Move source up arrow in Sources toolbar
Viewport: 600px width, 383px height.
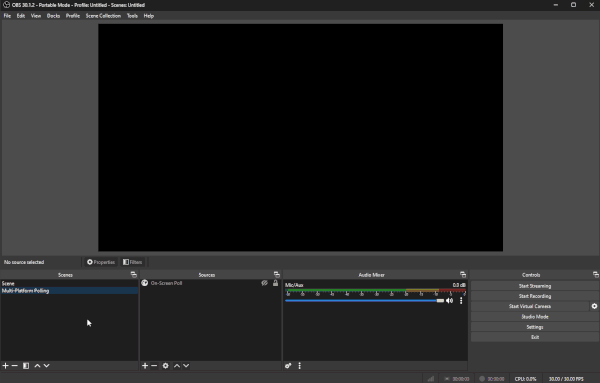tap(177, 366)
